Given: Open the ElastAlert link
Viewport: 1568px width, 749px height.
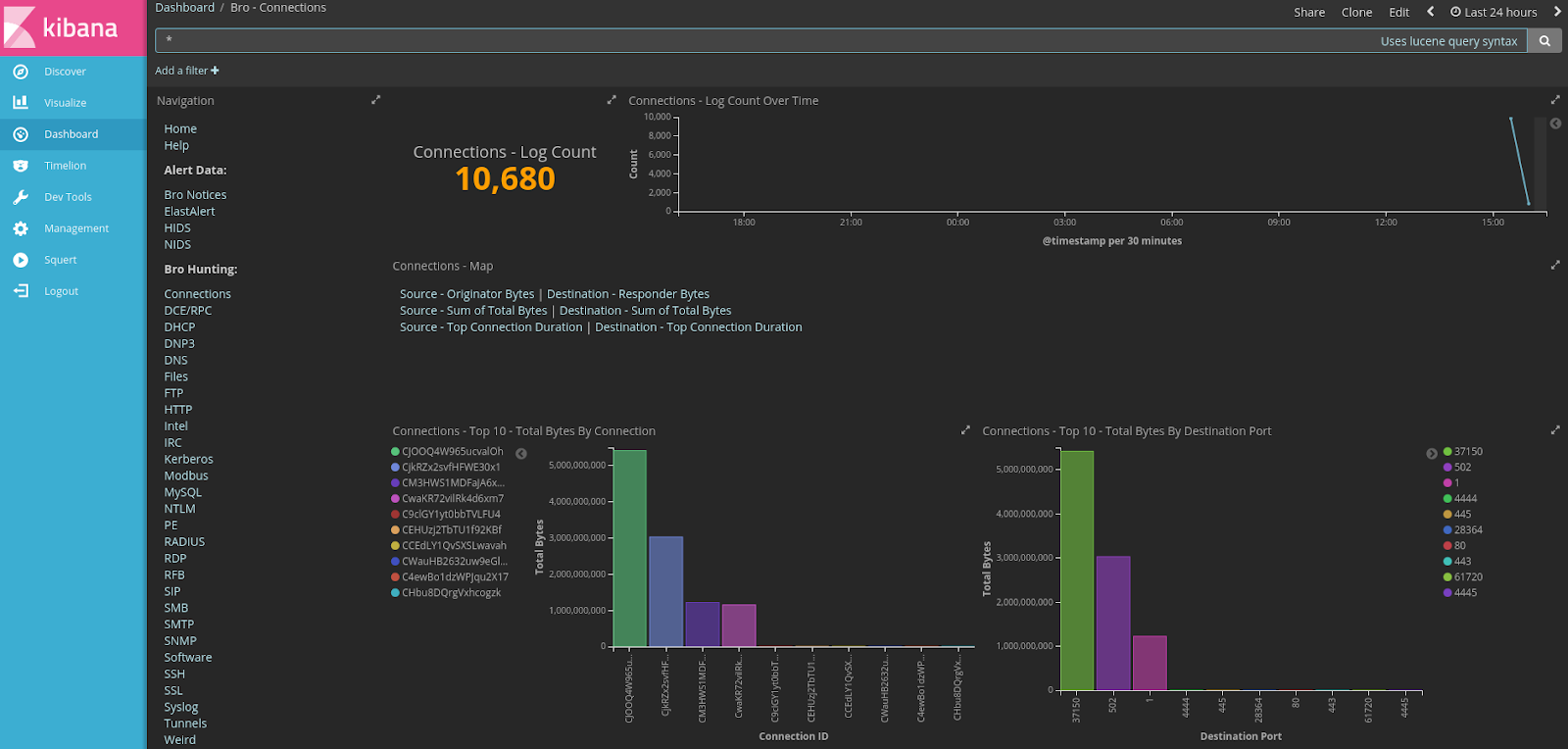Looking at the screenshot, I should (x=189, y=212).
